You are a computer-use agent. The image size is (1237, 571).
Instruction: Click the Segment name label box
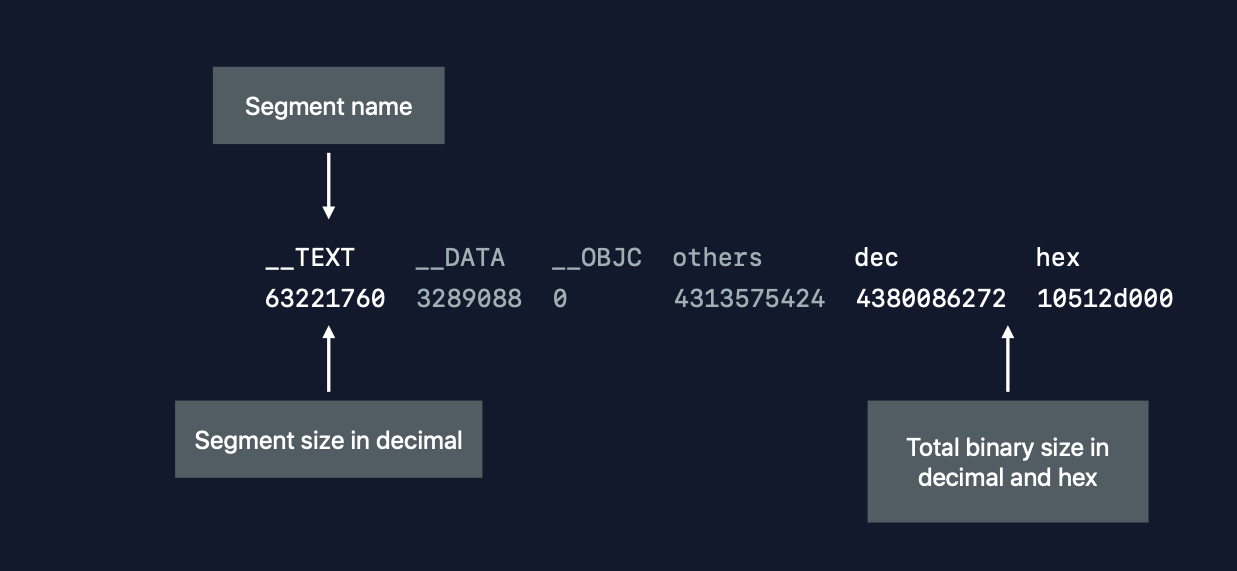(328, 105)
